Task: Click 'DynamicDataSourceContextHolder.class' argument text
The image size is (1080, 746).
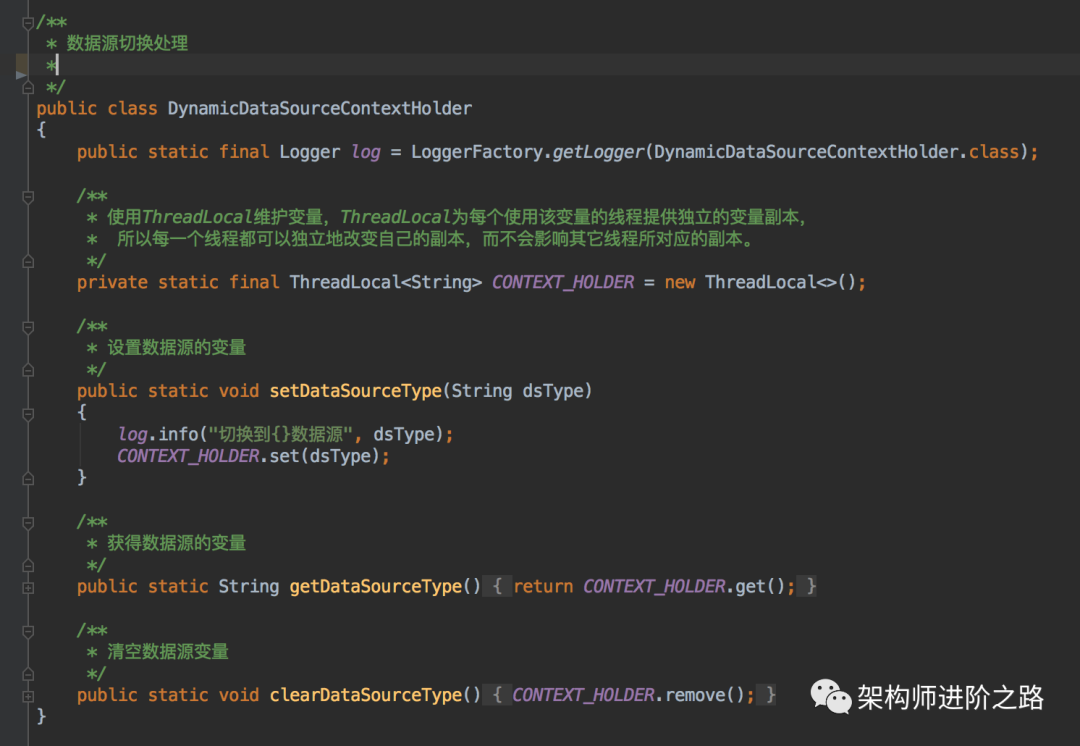Action: click(x=836, y=152)
